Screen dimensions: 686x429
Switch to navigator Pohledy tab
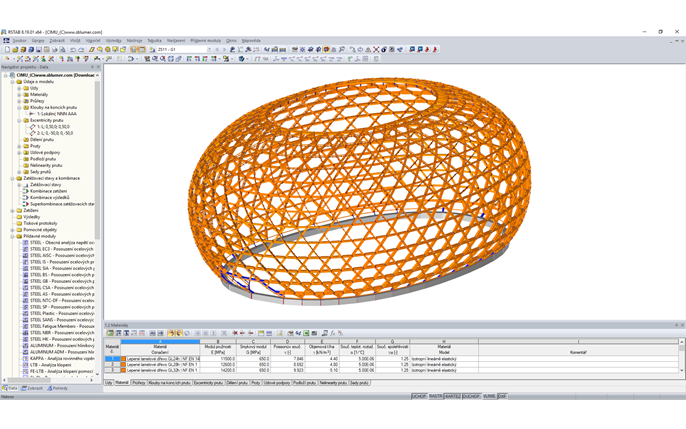click(x=57, y=388)
